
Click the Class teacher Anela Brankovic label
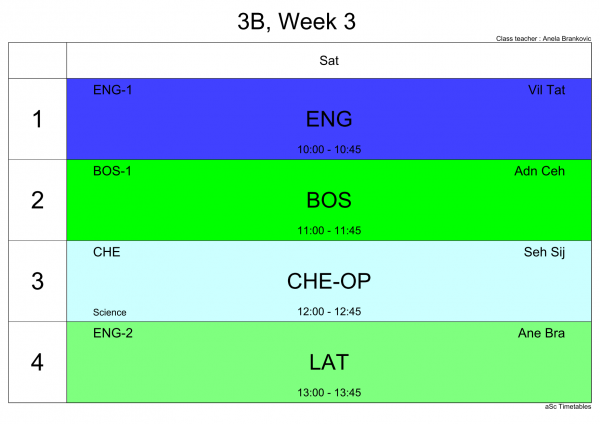pos(543,38)
